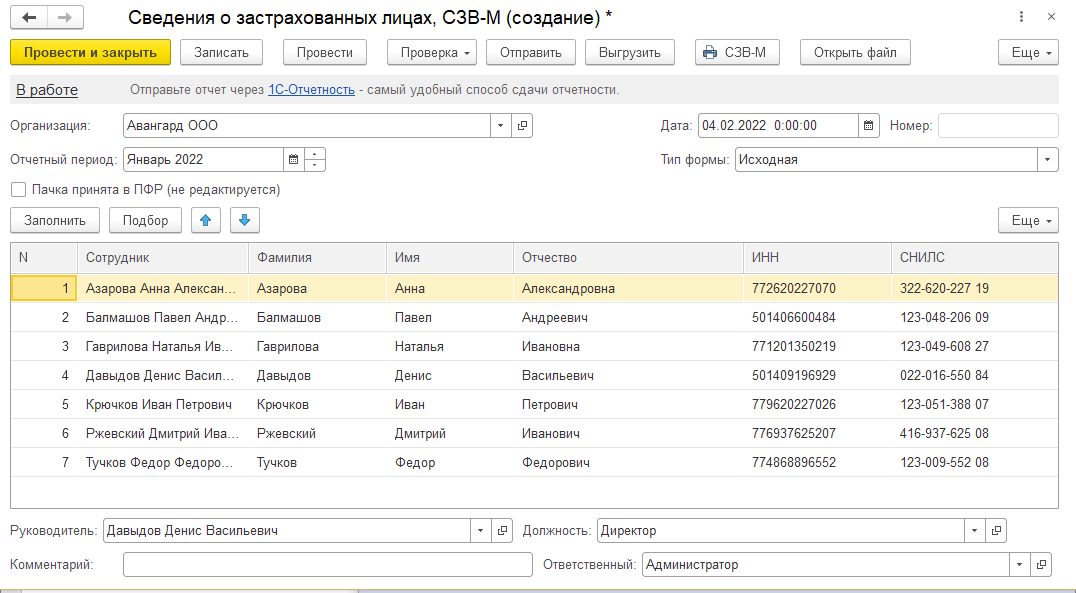The width and height of the screenshot is (1076, 593).
Task: Open the top Еще menu
Action: click(1027, 52)
